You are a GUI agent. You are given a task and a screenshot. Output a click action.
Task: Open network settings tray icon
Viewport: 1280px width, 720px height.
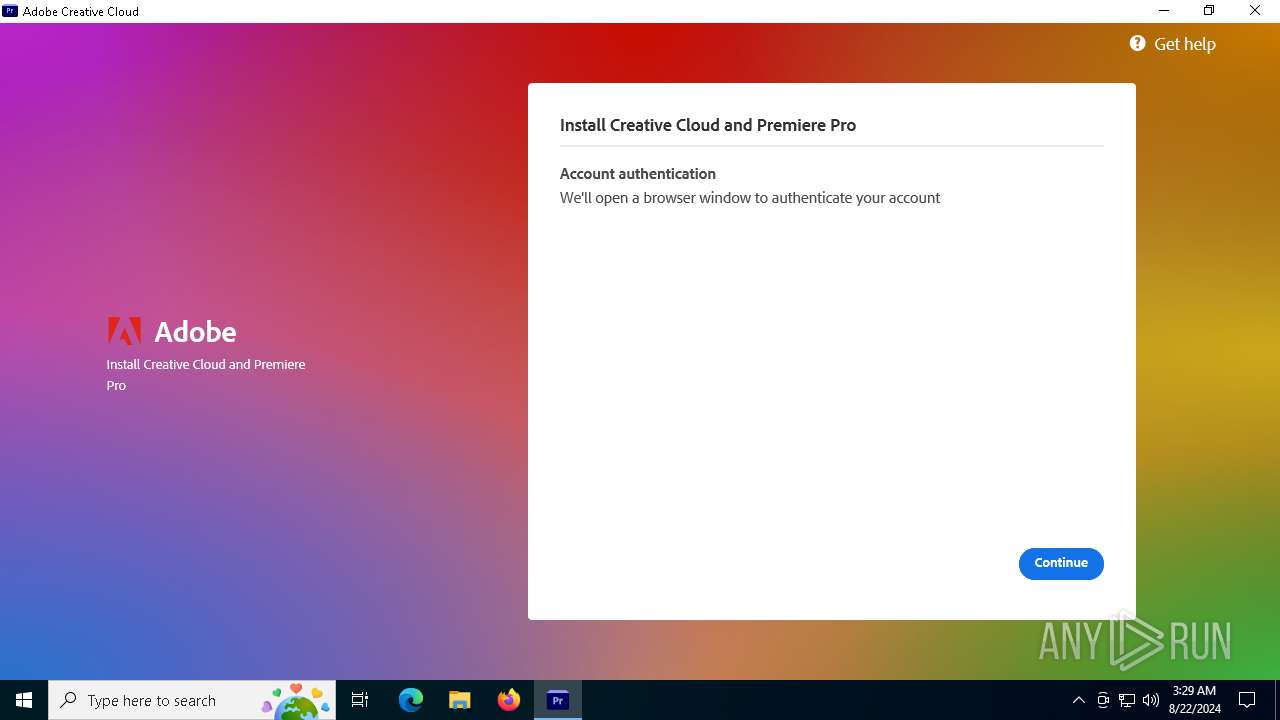1127,700
